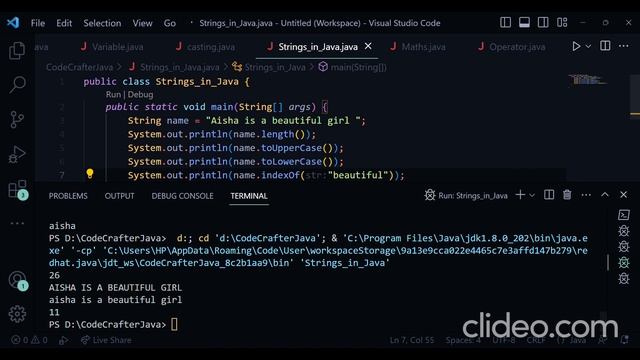Close the terminal panel
Image resolution: width=640 pixels, height=360 pixels.
click(624, 195)
